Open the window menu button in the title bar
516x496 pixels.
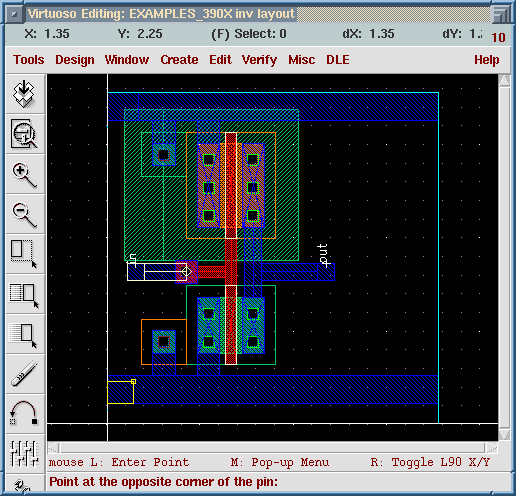coord(14,14)
